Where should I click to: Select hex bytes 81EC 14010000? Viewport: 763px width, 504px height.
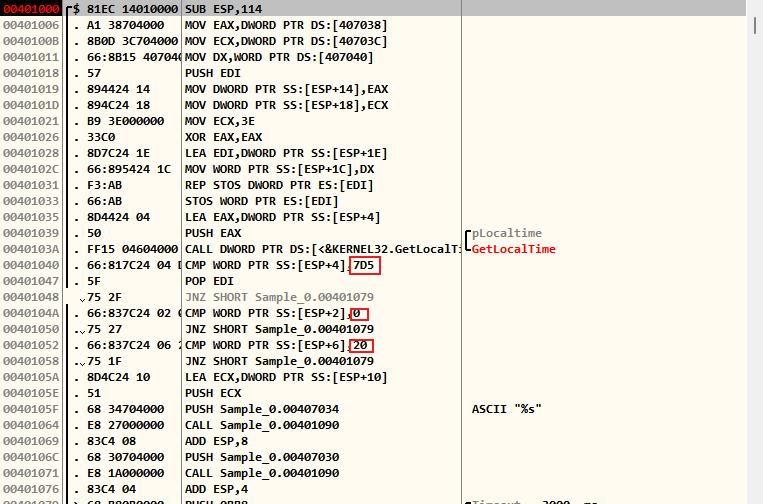click(132, 9)
